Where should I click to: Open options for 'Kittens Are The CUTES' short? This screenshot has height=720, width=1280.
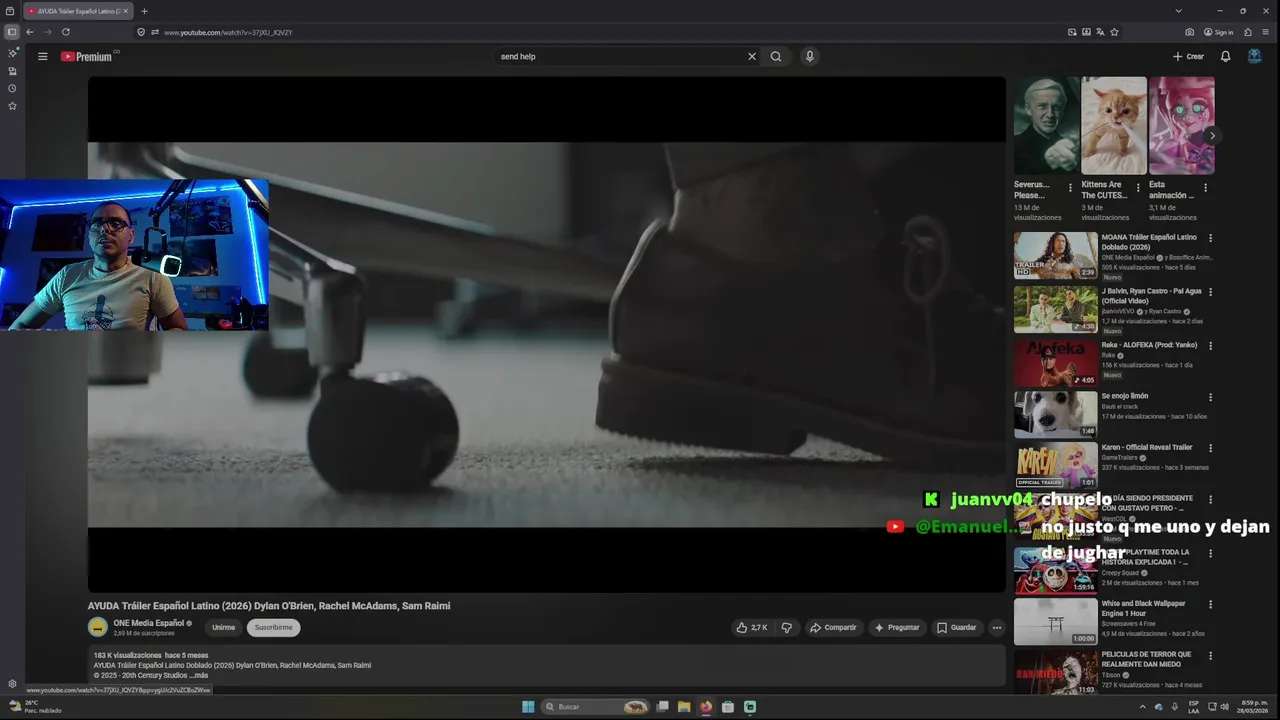[x=1138, y=187]
